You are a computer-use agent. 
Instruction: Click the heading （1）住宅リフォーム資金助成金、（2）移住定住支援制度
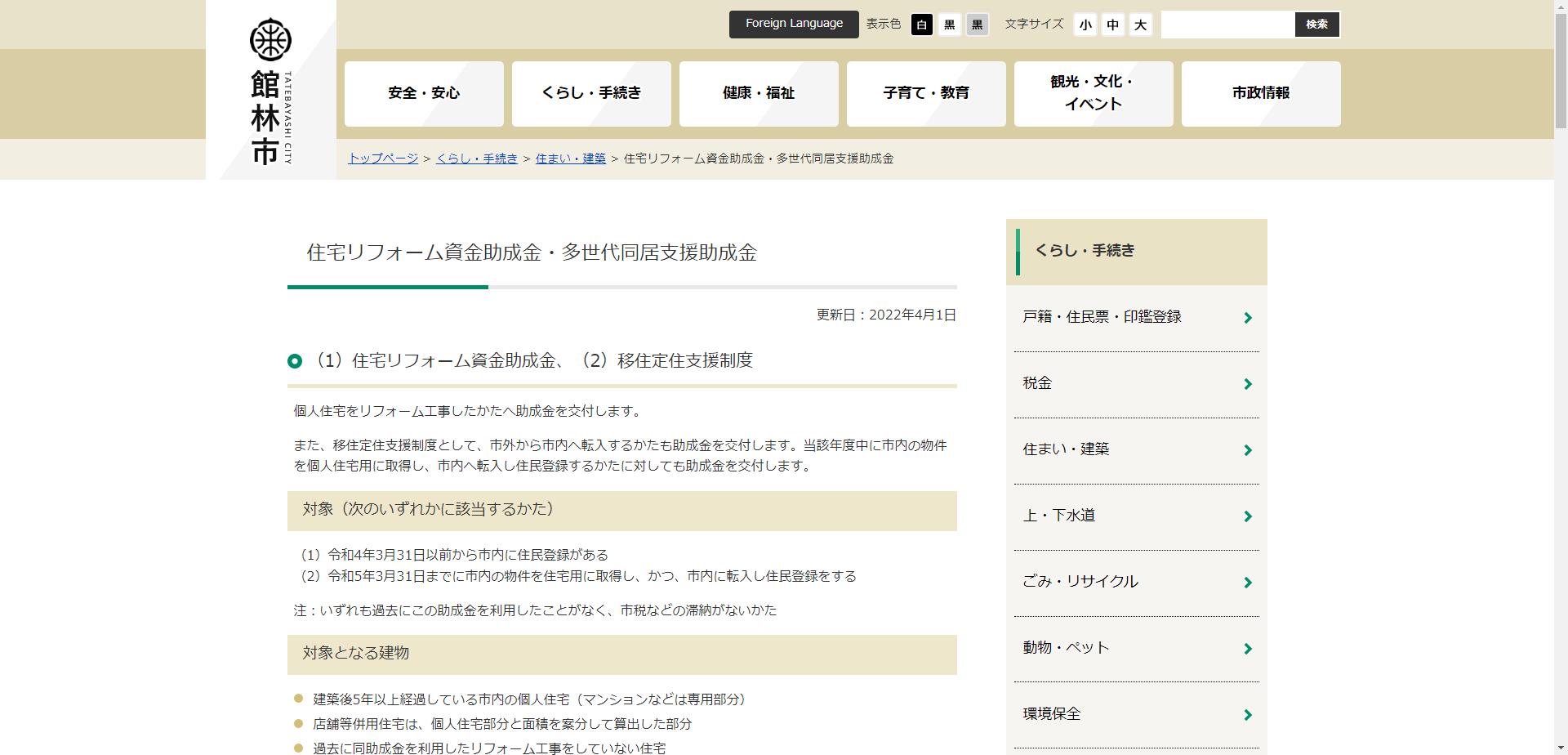click(x=532, y=360)
